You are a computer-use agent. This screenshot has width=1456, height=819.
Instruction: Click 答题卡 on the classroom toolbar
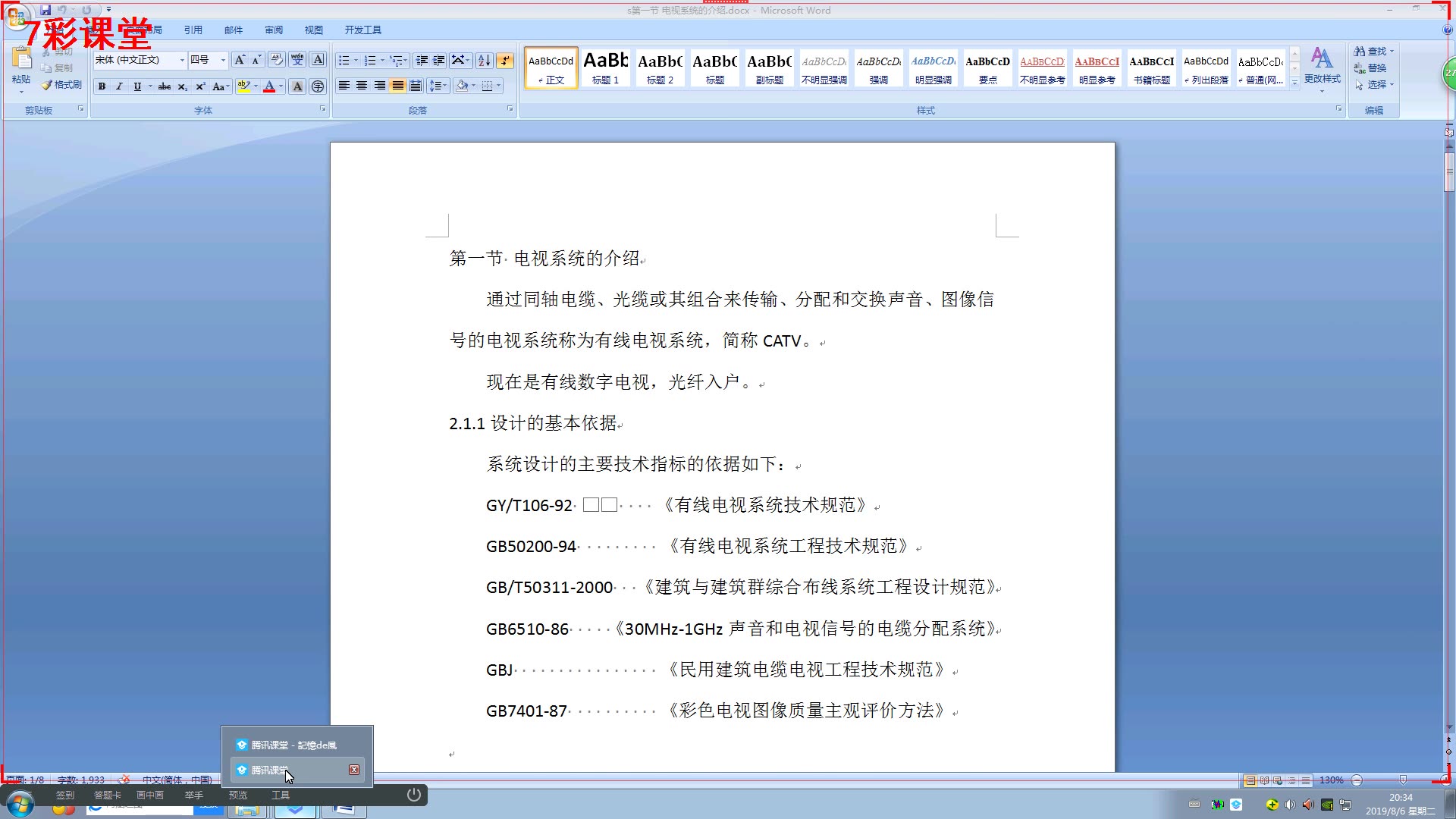click(x=108, y=795)
